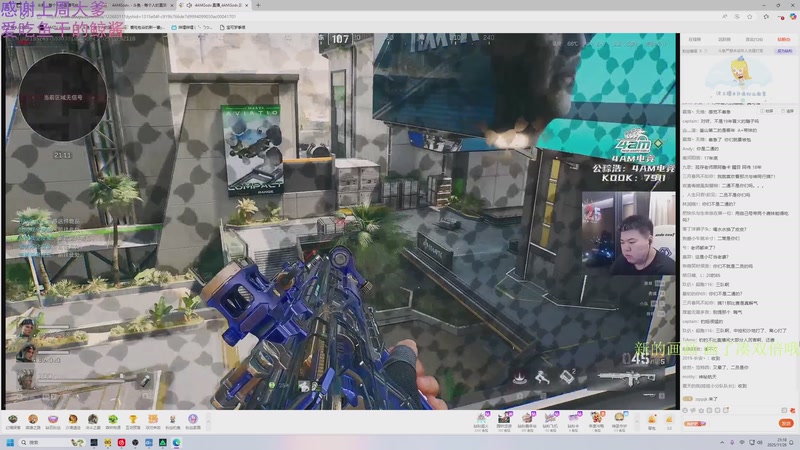This screenshot has width=800, height=450.
Task: Send the dark portrait gift
Action: 504,418
